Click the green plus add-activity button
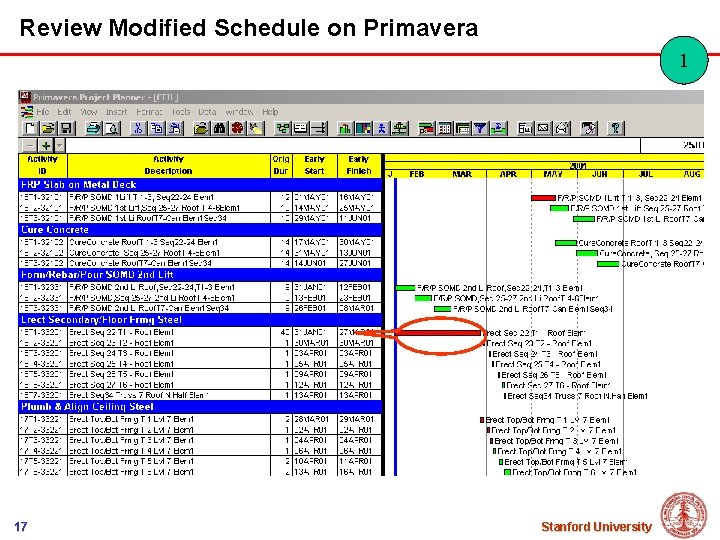Image resolution: width=720 pixels, height=540 pixels. coord(45,146)
